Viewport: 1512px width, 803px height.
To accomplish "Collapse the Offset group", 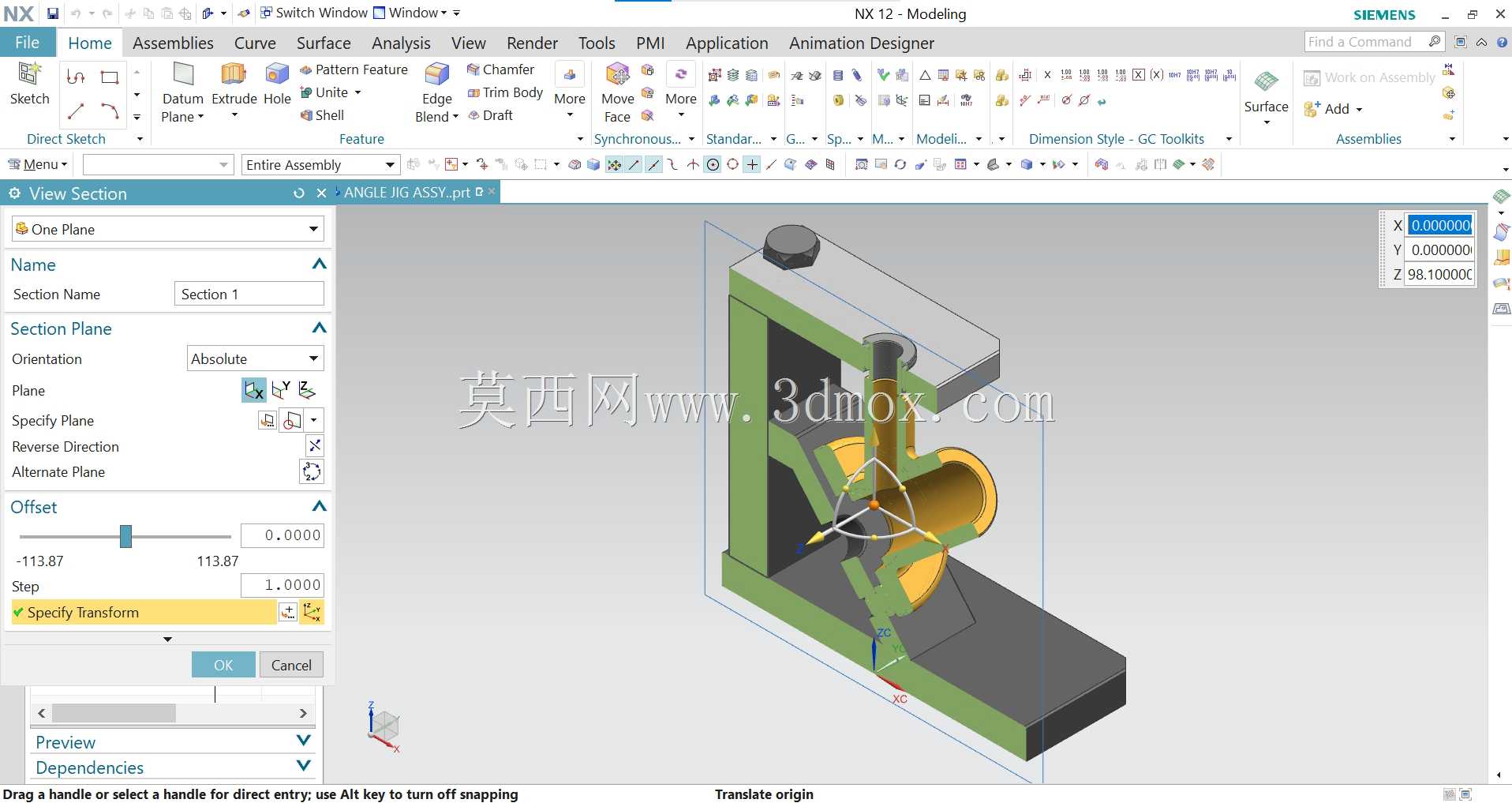I will (x=319, y=506).
